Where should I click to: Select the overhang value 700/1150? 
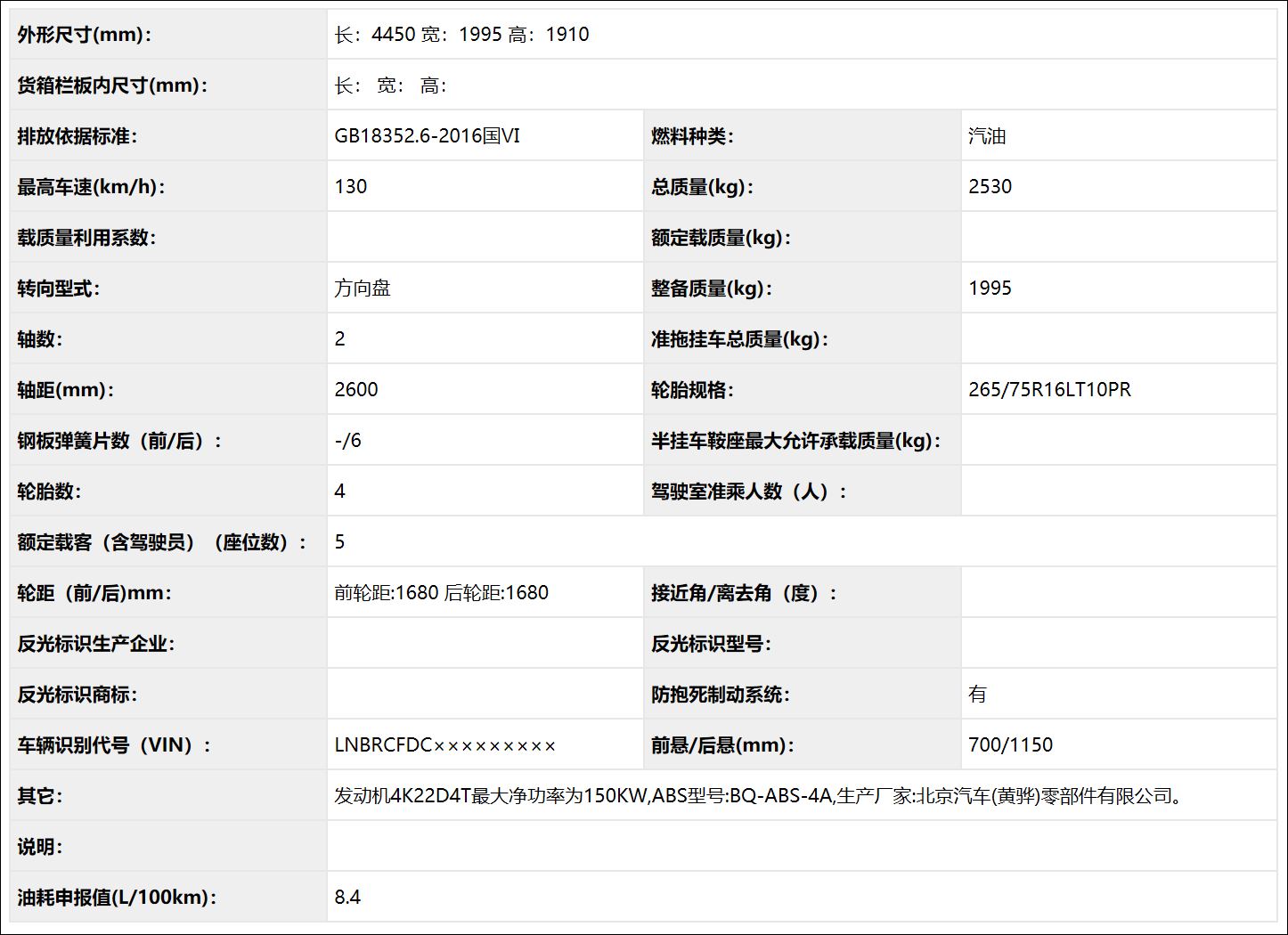[x=1011, y=744]
